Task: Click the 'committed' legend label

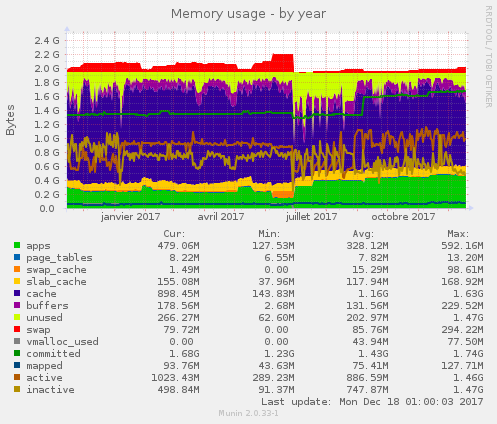Action: pos(53,354)
